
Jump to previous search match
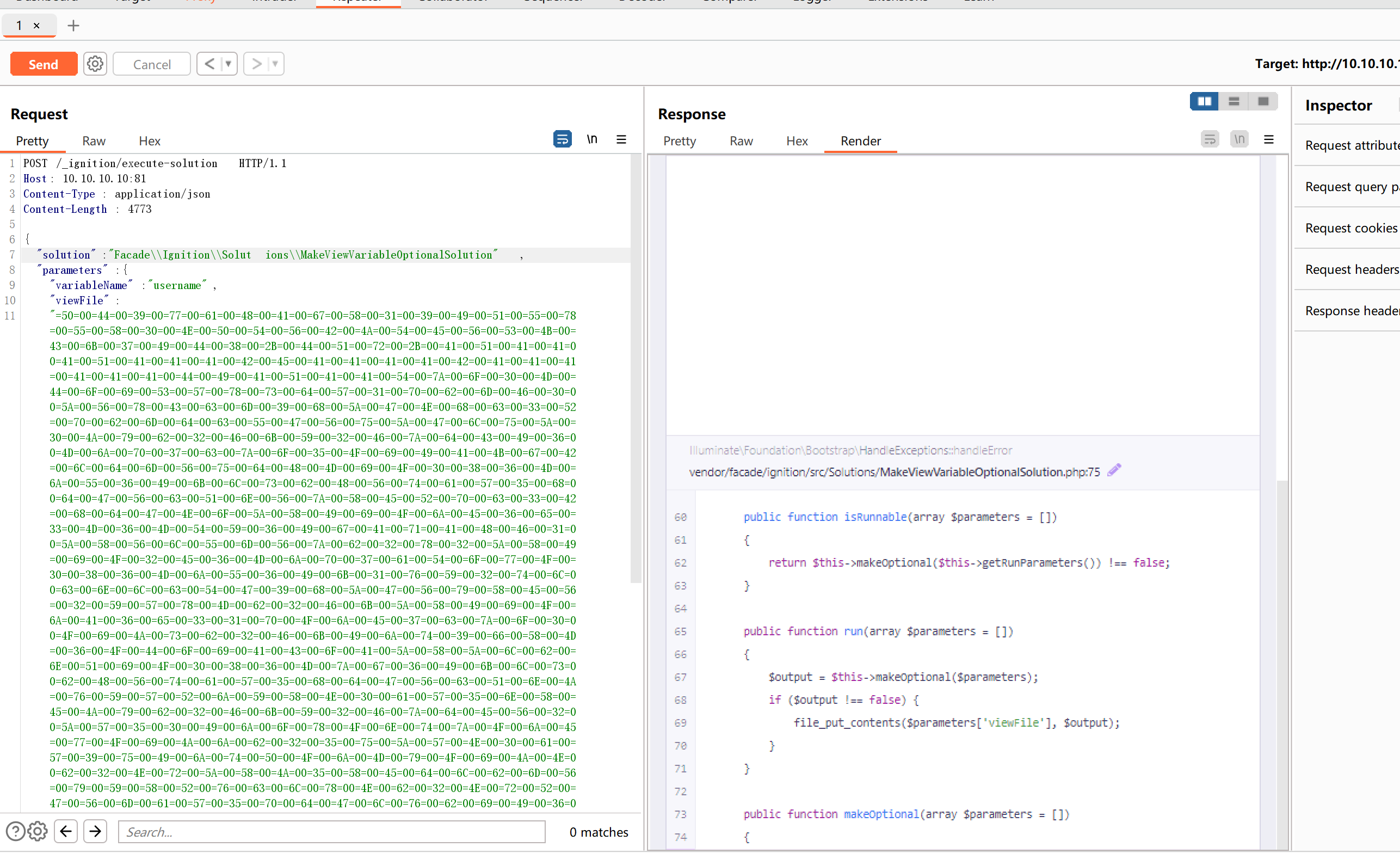[66, 831]
